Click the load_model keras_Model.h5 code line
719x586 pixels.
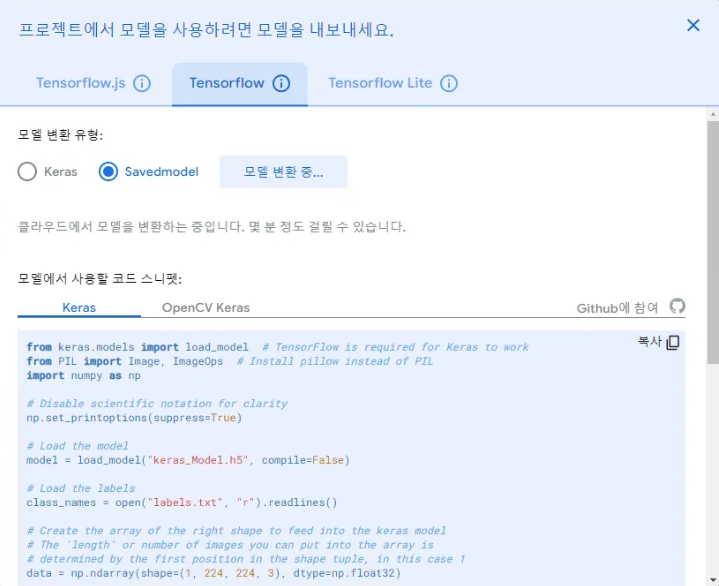click(x=188, y=460)
